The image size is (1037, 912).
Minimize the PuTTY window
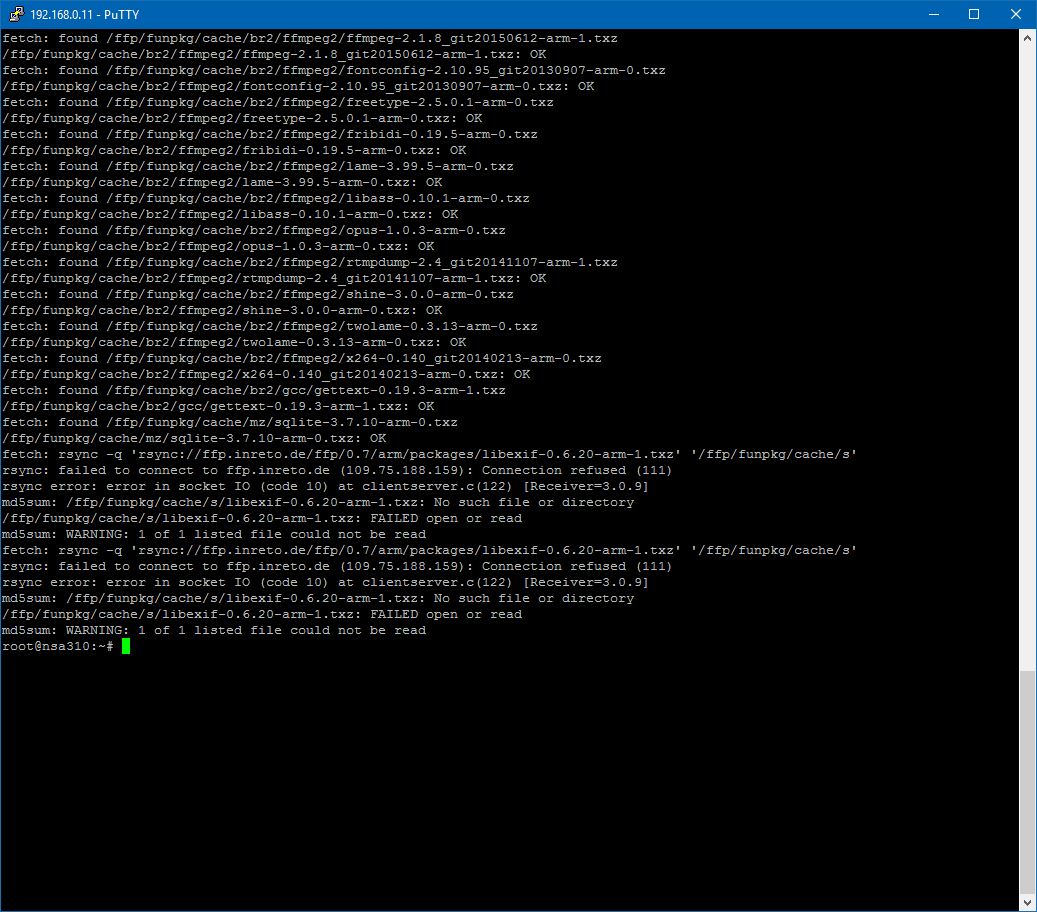(933, 14)
